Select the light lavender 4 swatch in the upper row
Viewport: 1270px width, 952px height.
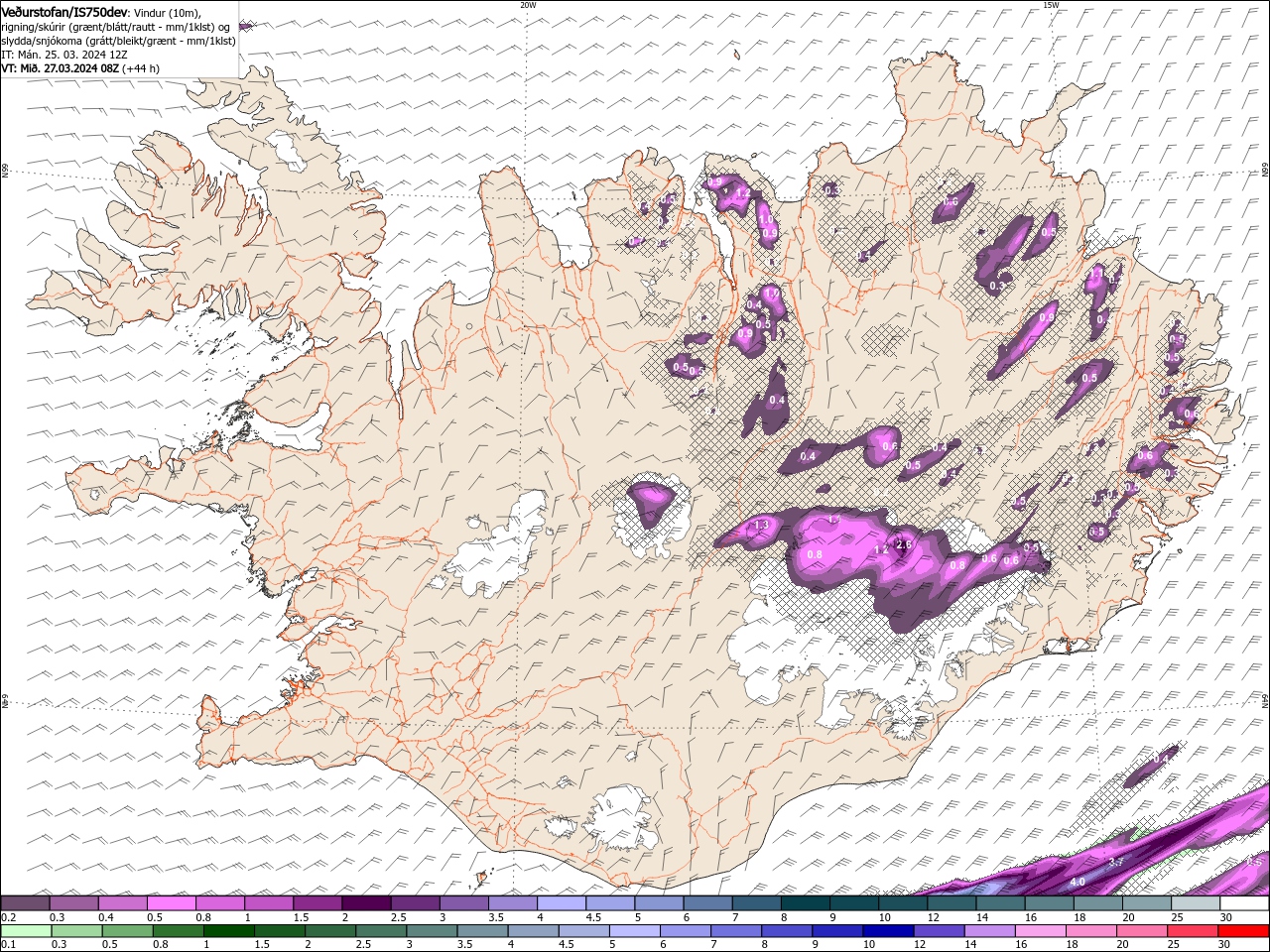561,903
